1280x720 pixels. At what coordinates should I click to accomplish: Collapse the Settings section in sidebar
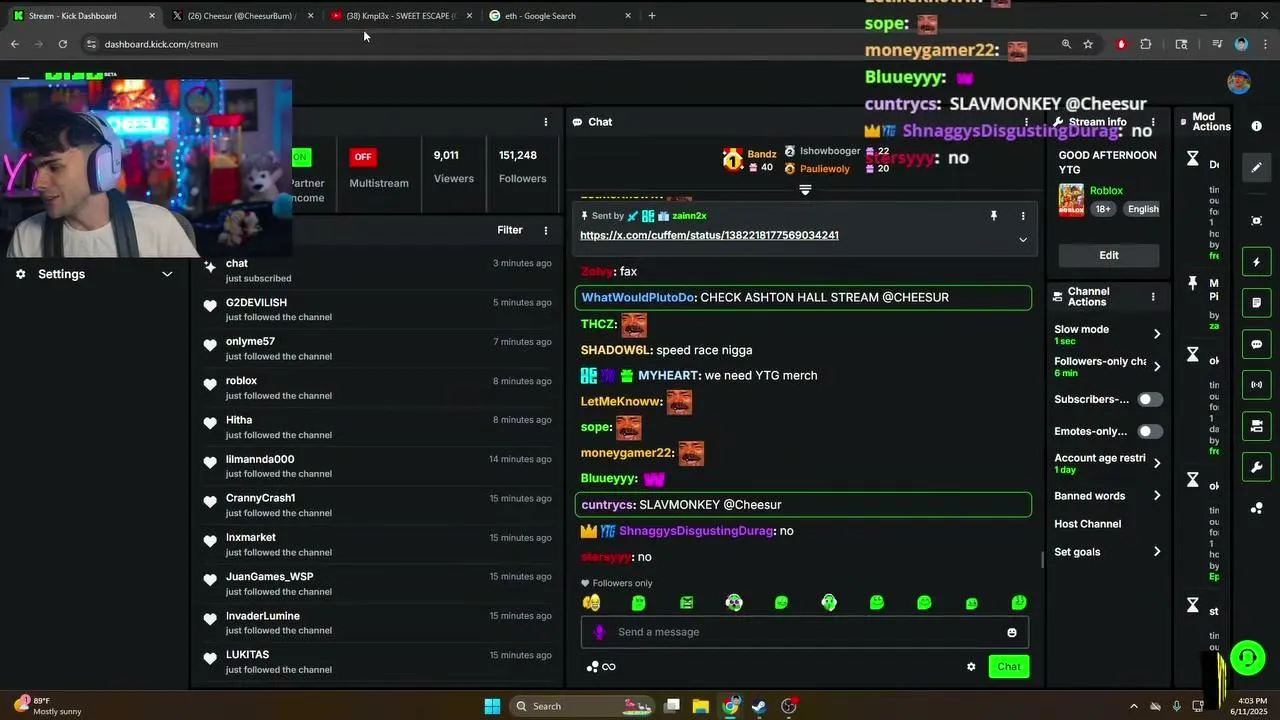[x=167, y=274]
